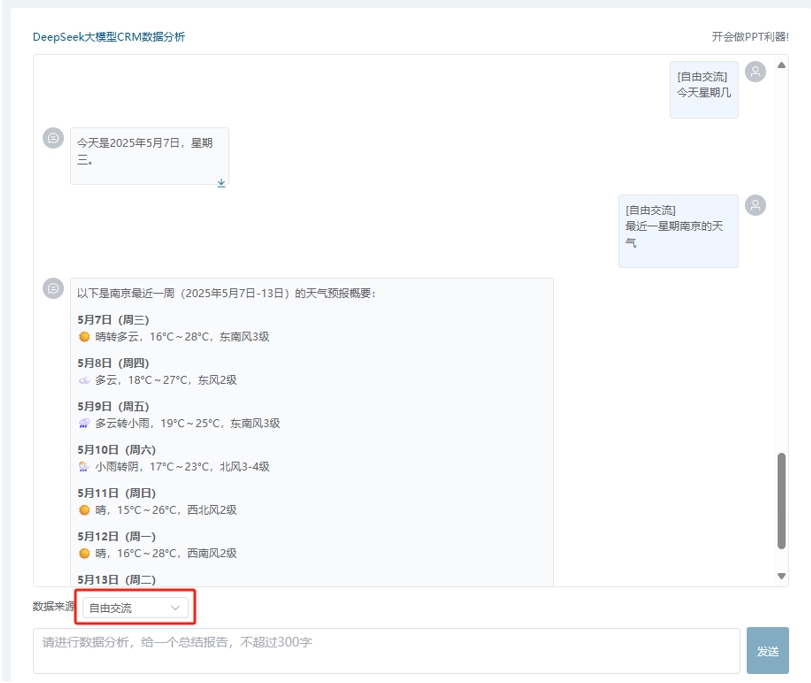
Task: Click the 5月10日 (周六) heading
Action: [x=116, y=450]
